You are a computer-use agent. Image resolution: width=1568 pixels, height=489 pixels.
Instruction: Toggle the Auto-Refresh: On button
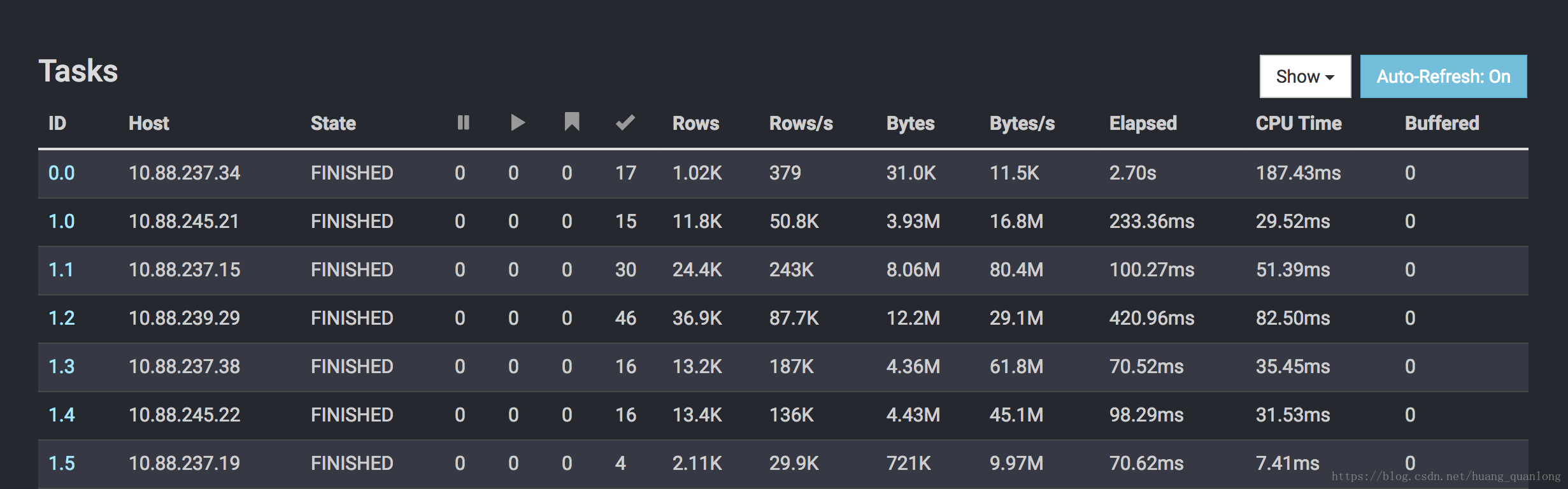click(1443, 76)
